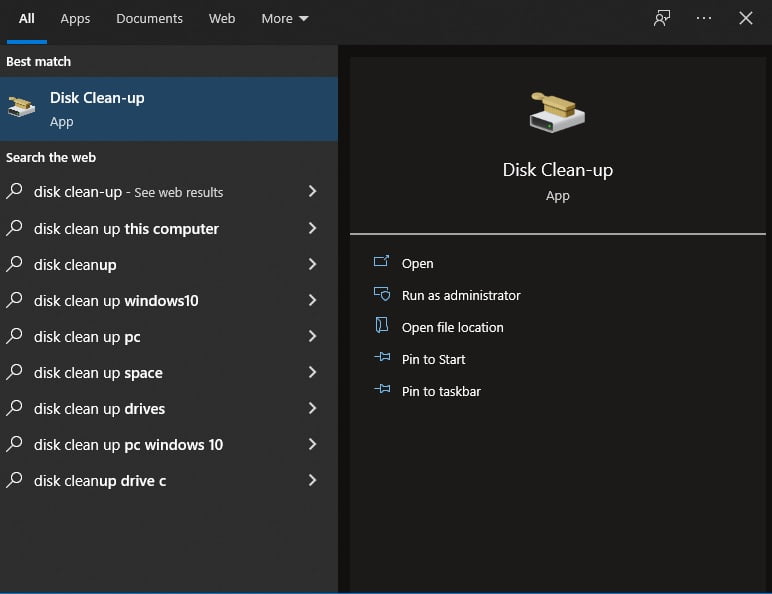Open the three-dots options menu

pyautogui.click(x=704, y=18)
